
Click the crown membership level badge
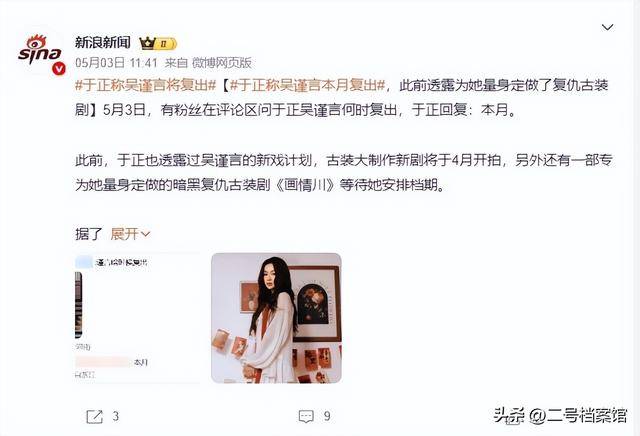(x=158, y=43)
